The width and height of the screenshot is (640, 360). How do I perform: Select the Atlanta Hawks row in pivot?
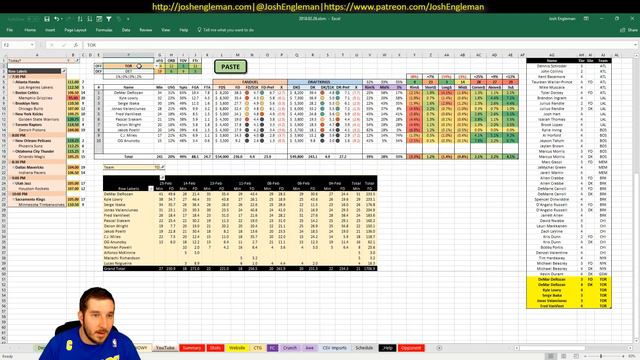tap(37, 82)
